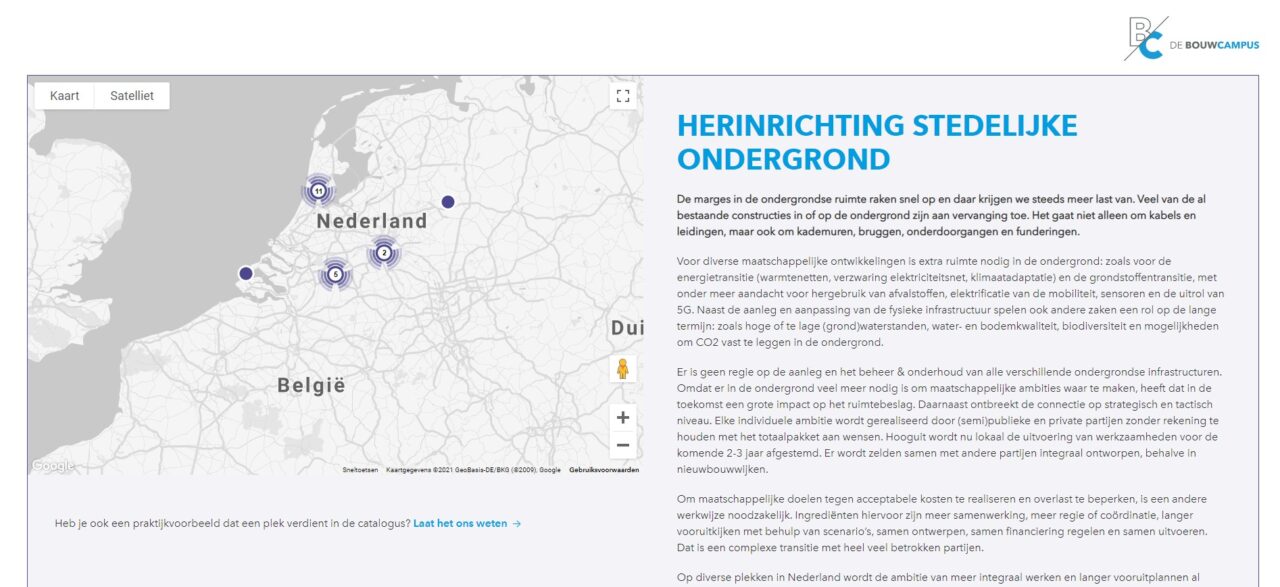Click the België label on the map
The width and height of the screenshot is (1280, 587).
pos(311,384)
